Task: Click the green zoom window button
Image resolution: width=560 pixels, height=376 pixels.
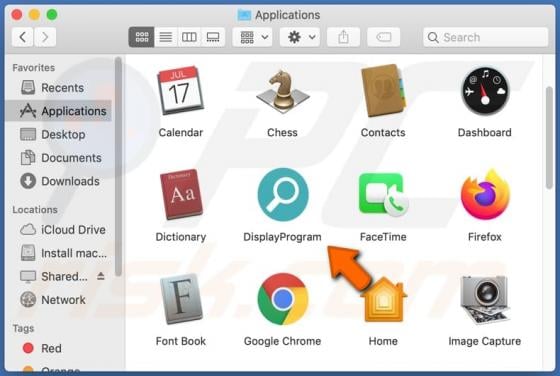Action: [52, 15]
